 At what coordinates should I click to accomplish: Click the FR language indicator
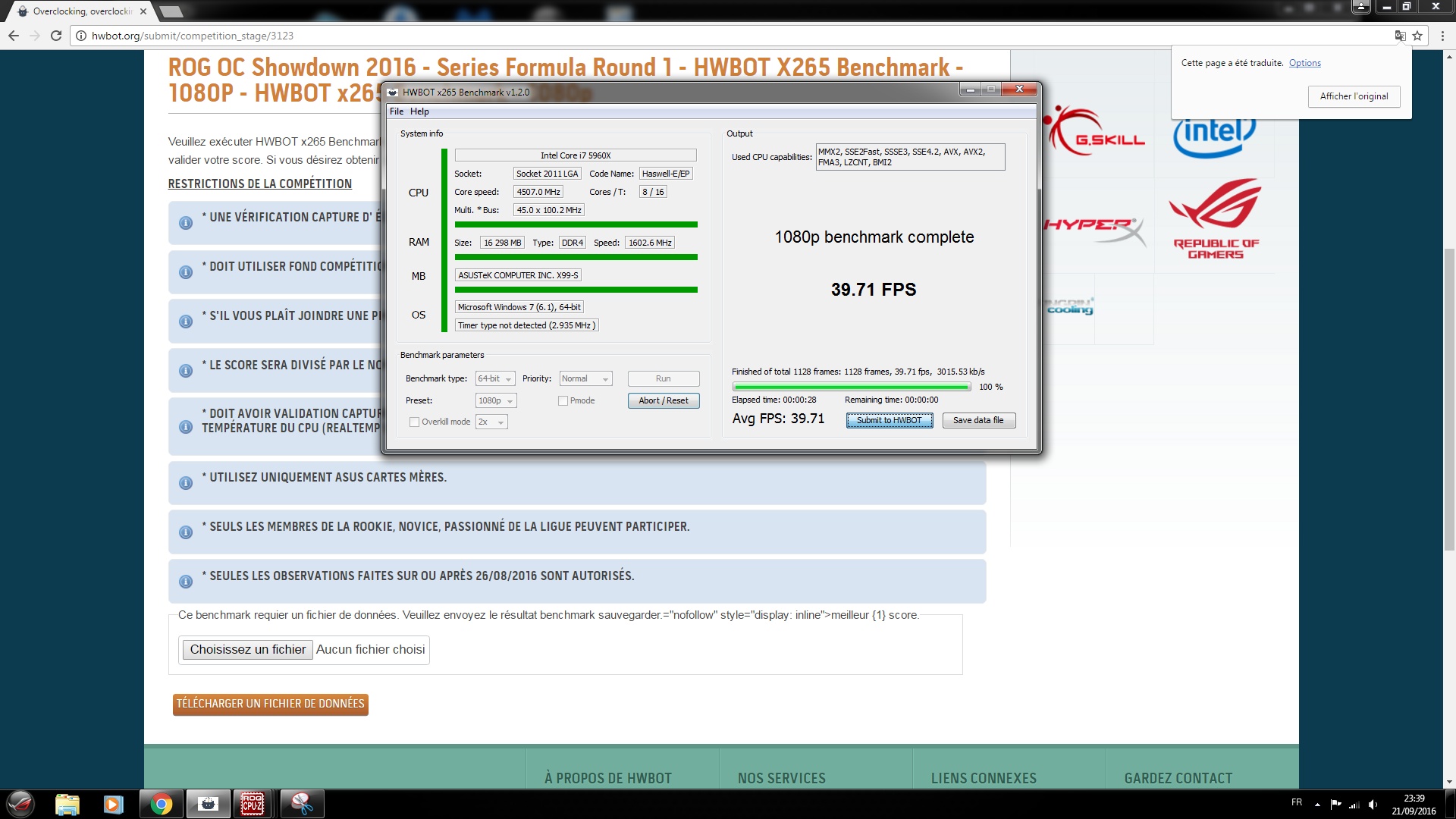click(1297, 802)
